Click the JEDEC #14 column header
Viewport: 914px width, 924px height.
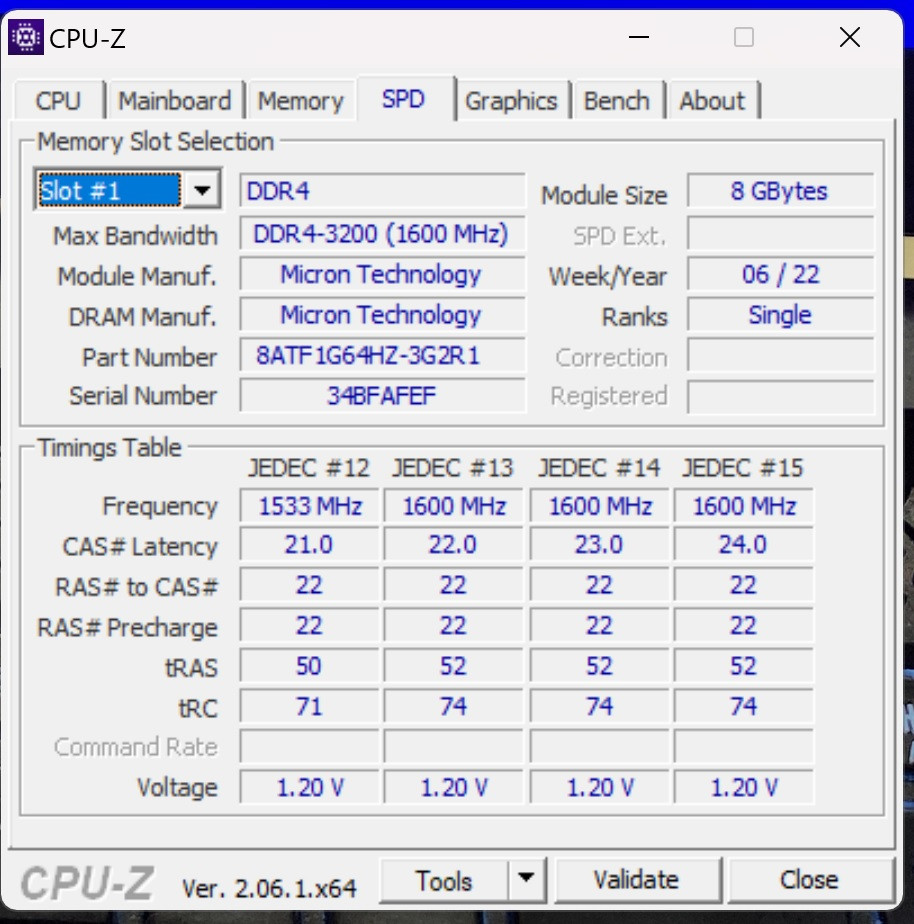pyautogui.click(x=599, y=468)
